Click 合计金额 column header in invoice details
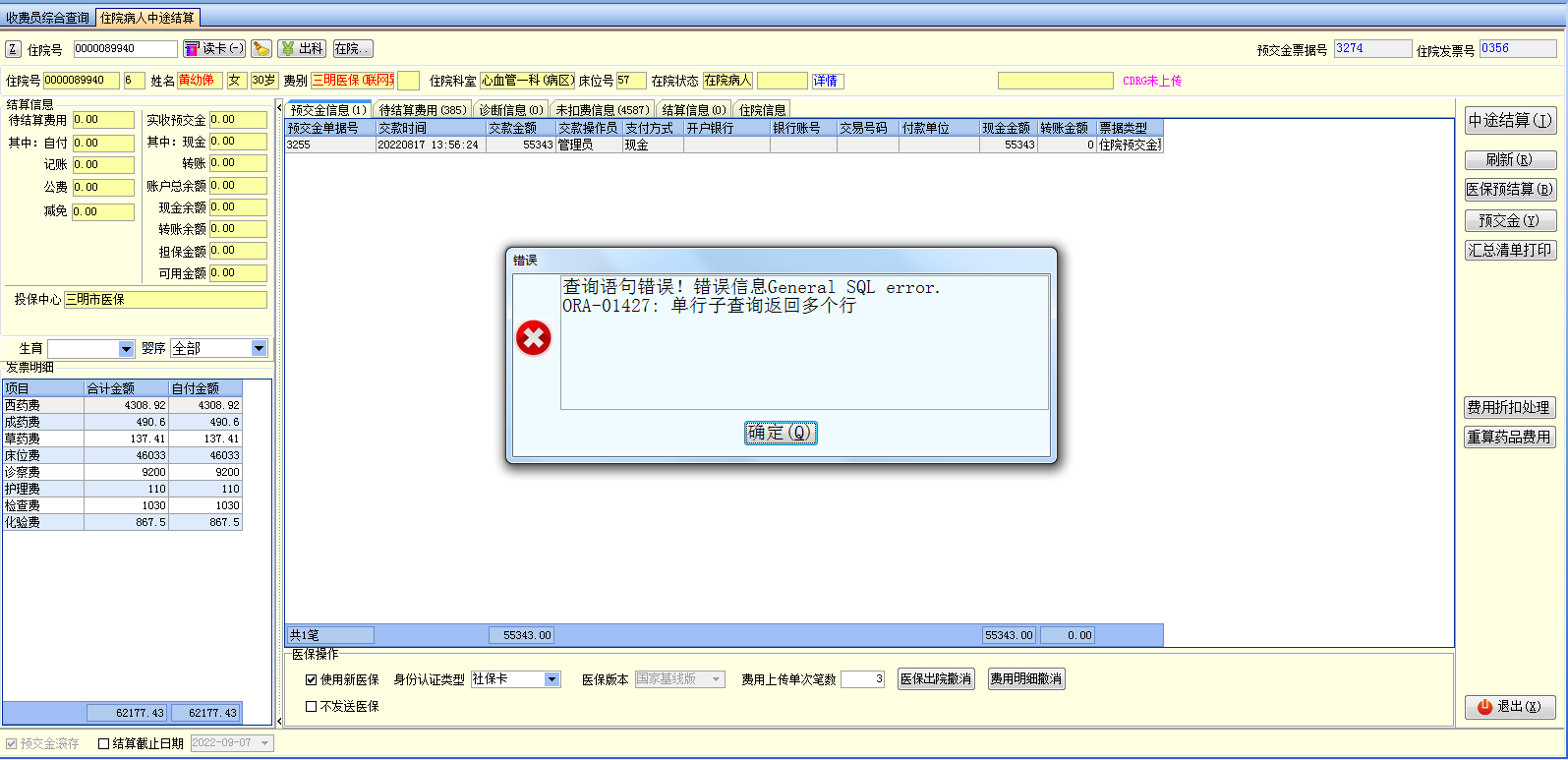1568x760 pixels. click(126, 388)
